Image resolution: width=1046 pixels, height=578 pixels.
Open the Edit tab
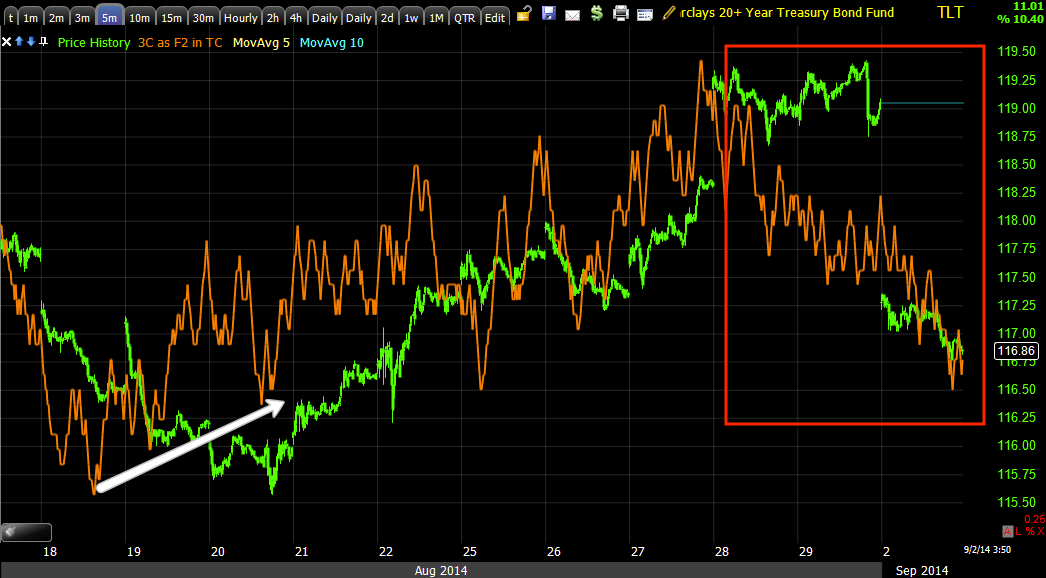click(x=494, y=17)
